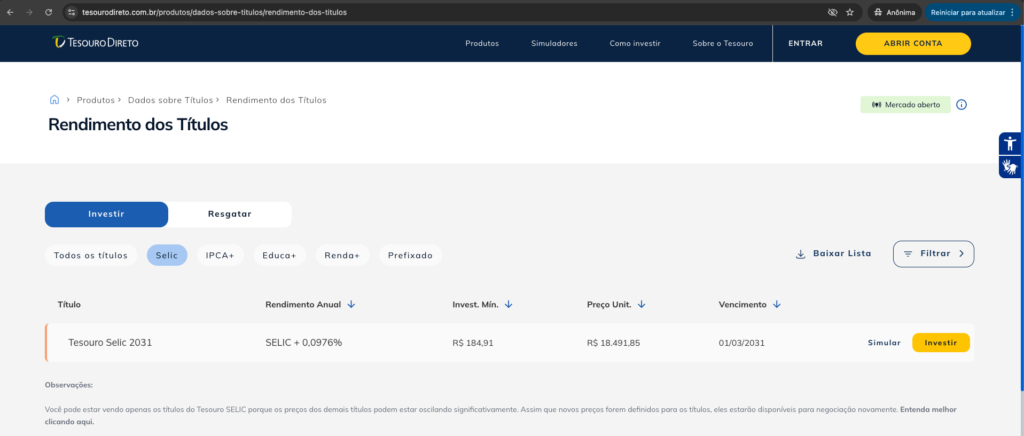Click the Tesouro Direto logo
This screenshot has width=1024, height=436.
tap(95, 42)
